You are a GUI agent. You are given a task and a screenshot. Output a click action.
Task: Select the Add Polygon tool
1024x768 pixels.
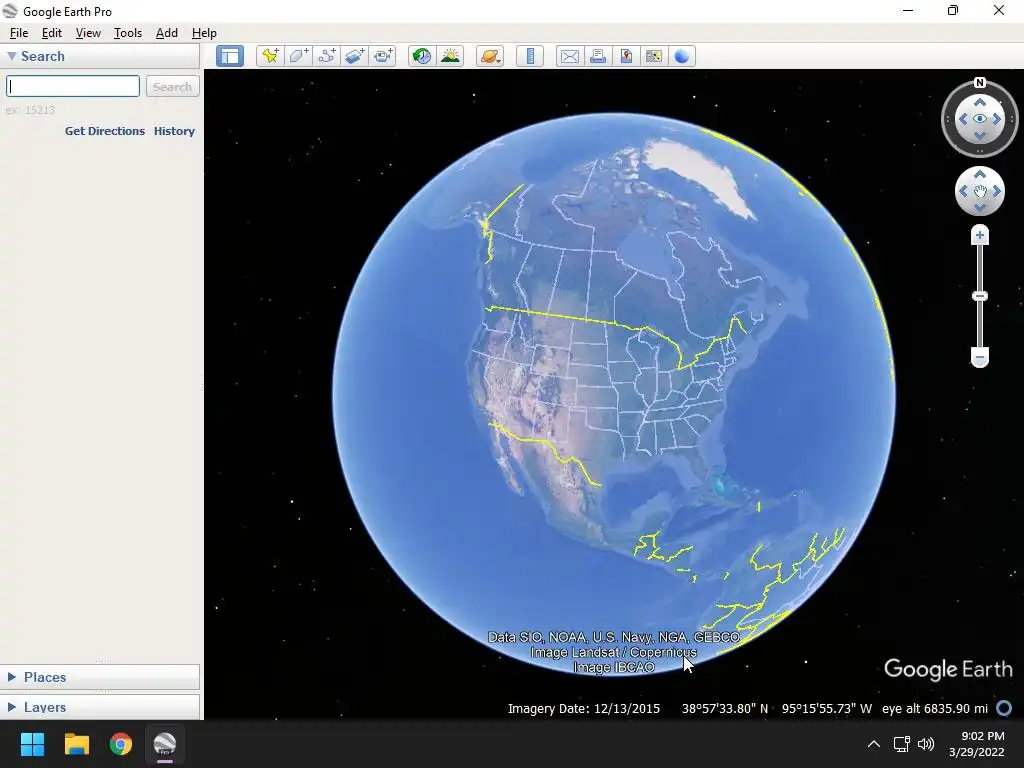(x=298, y=56)
